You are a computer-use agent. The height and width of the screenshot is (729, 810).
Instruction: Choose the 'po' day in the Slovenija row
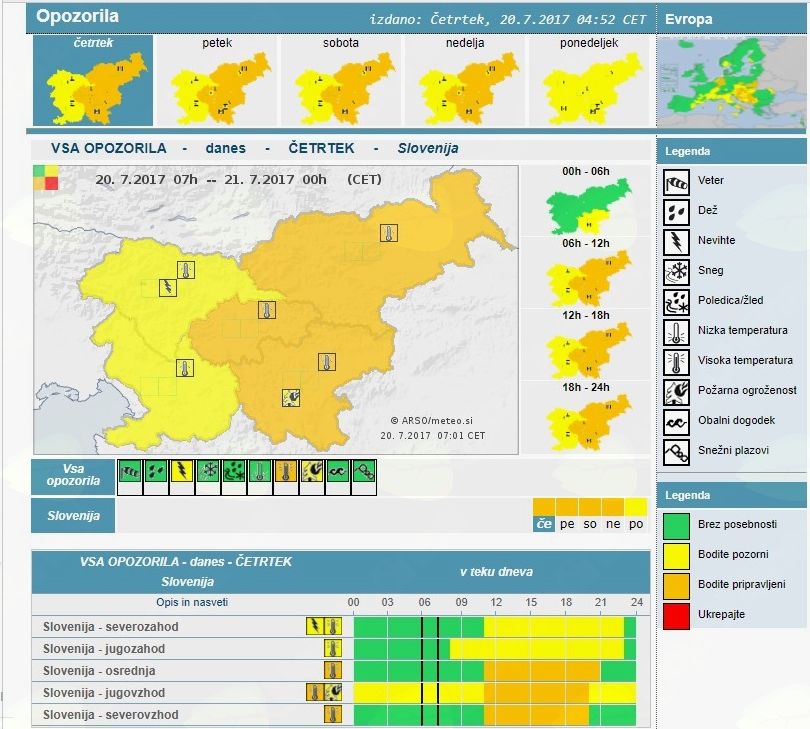(636, 523)
